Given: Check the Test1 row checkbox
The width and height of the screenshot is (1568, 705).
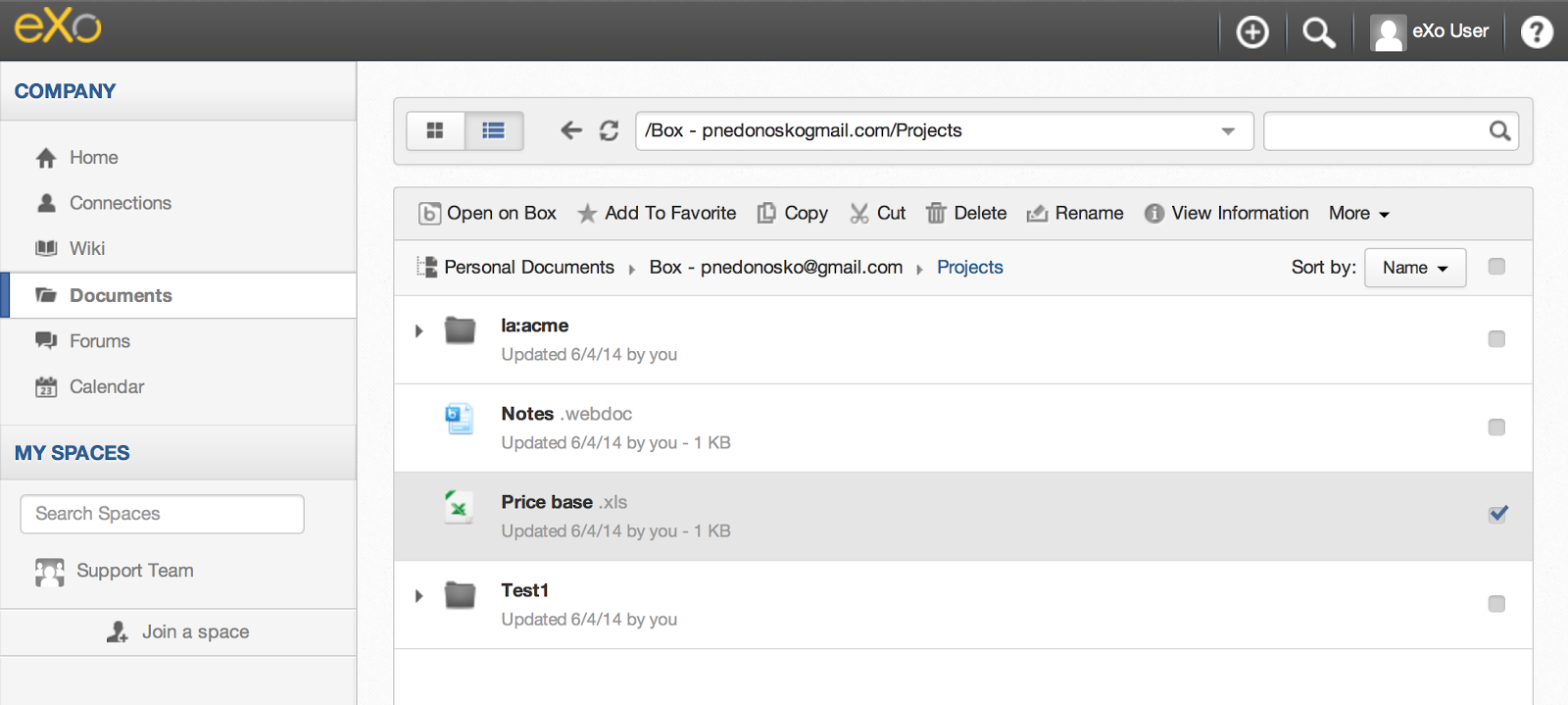Looking at the screenshot, I should (1496, 603).
